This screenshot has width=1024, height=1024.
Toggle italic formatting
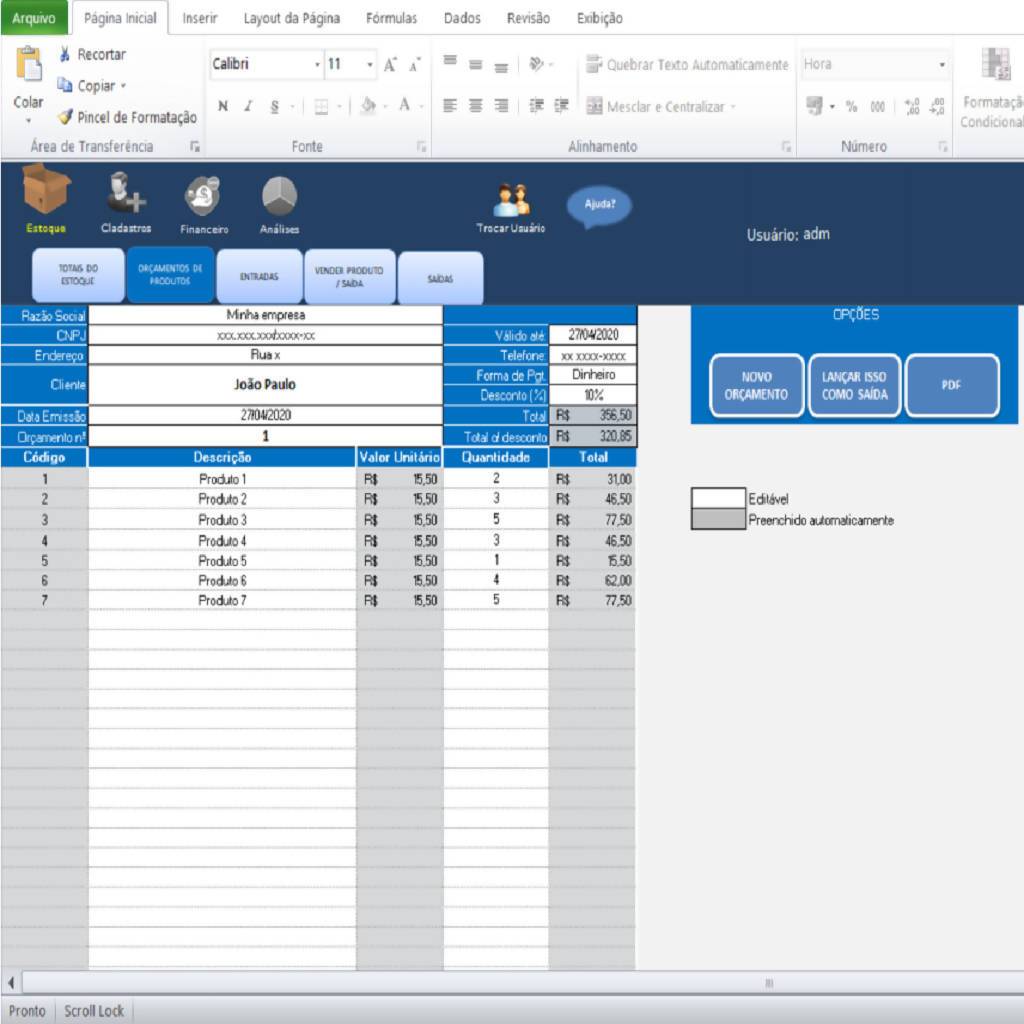(247, 107)
